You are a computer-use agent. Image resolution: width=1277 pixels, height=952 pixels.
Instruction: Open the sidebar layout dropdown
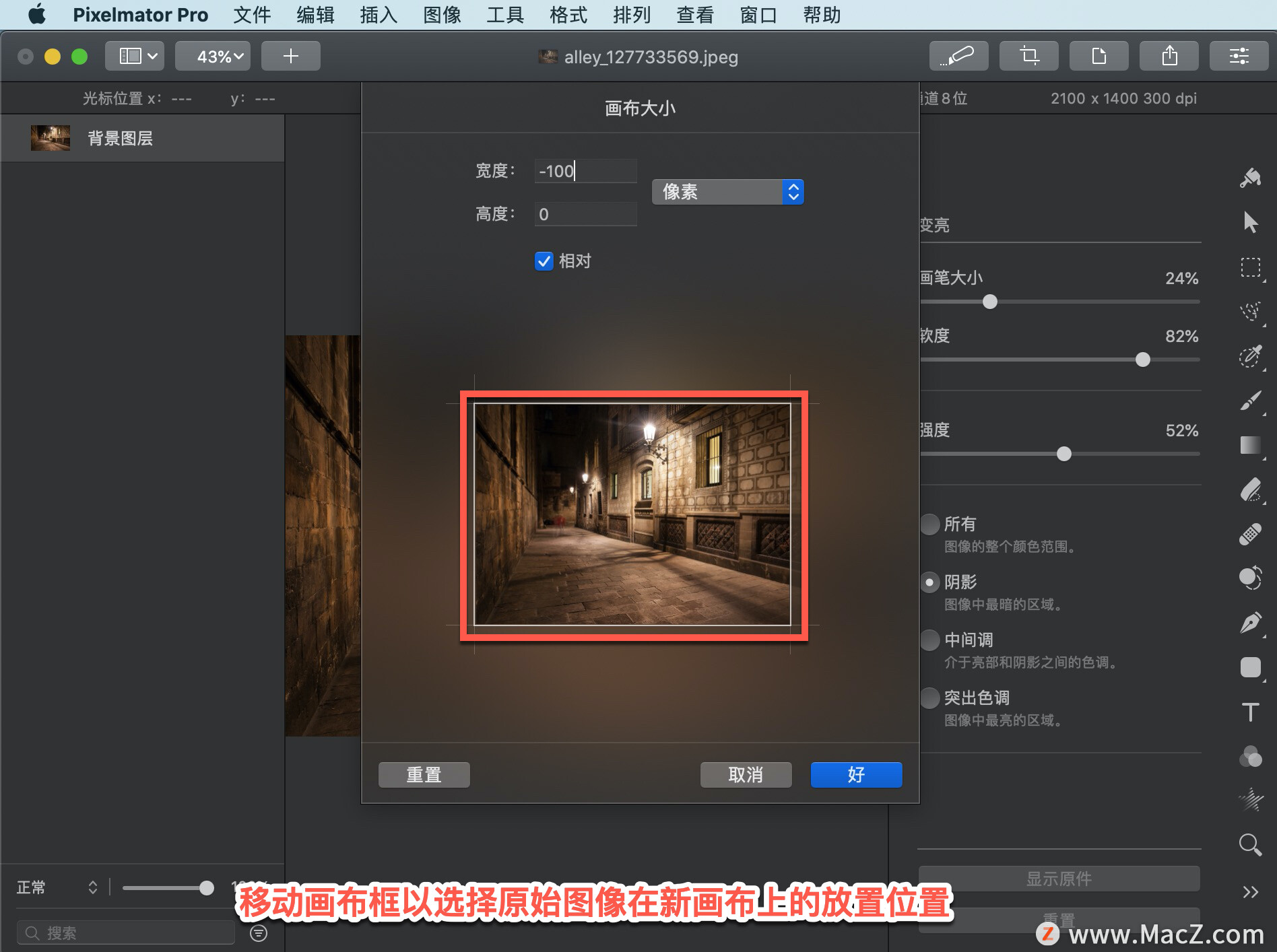point(135,56)
